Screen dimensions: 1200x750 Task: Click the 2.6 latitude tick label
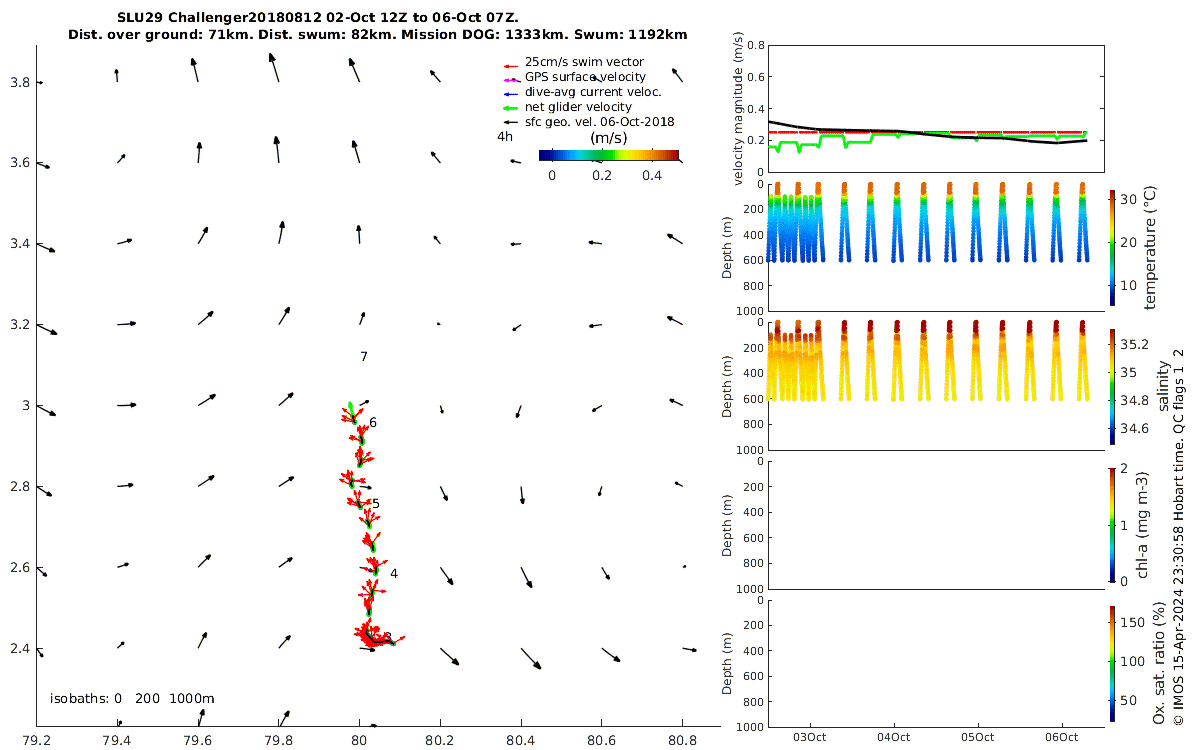pyautogui.click(x=19, y=568)
